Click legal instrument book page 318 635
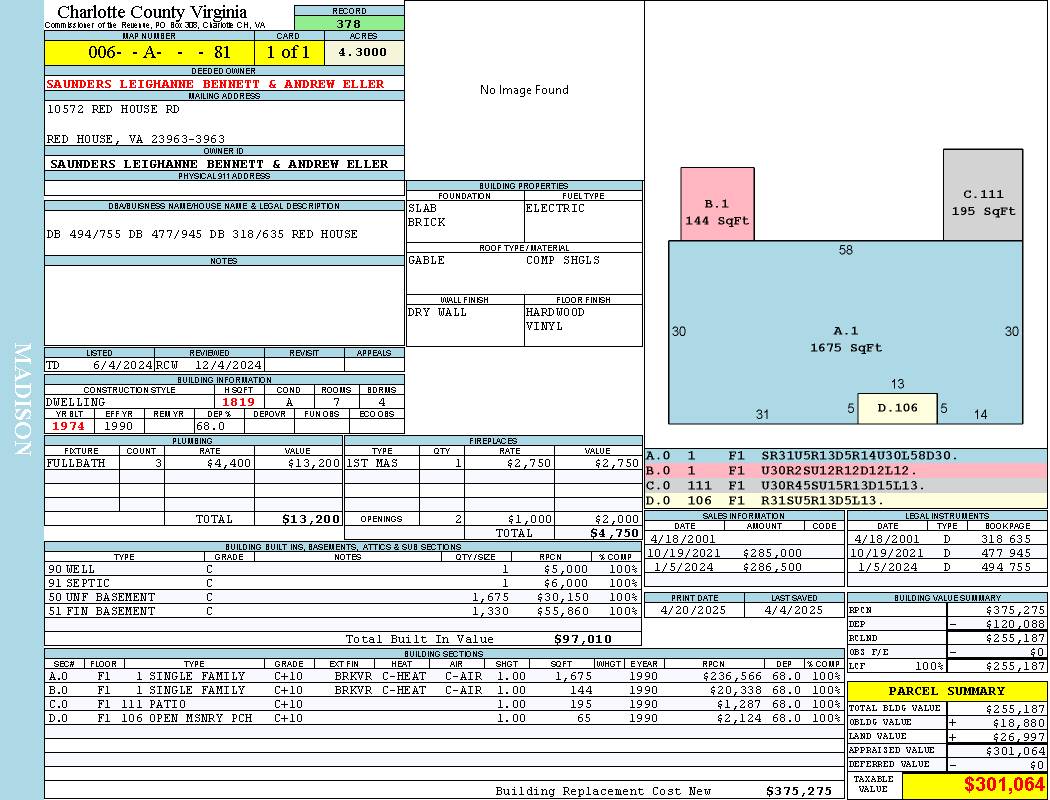This screenshot has width=1050, height=800. click(1006, 539)
